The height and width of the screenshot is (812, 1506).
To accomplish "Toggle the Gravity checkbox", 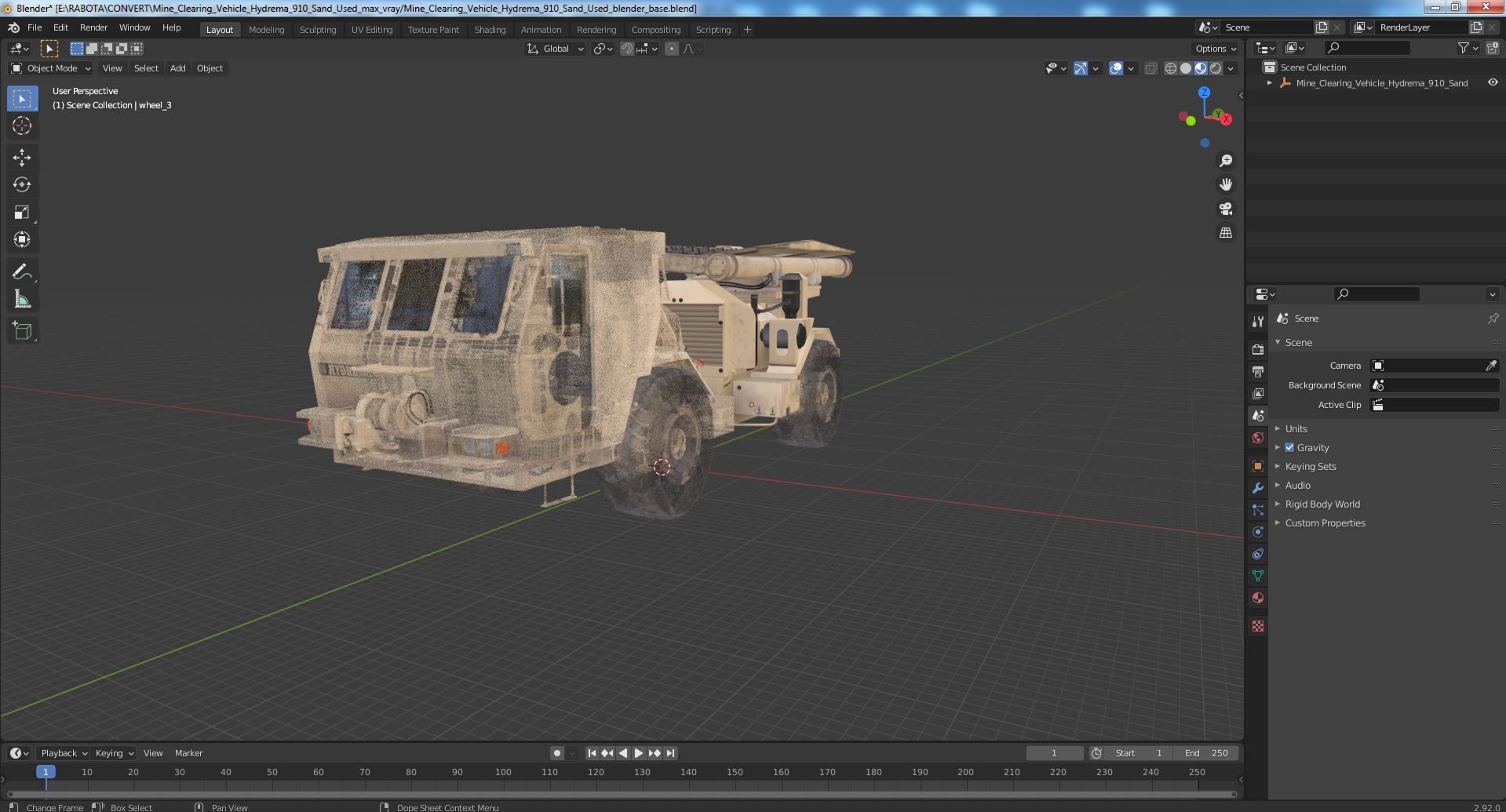I will pyautogui.click(x=1289, y=447).
